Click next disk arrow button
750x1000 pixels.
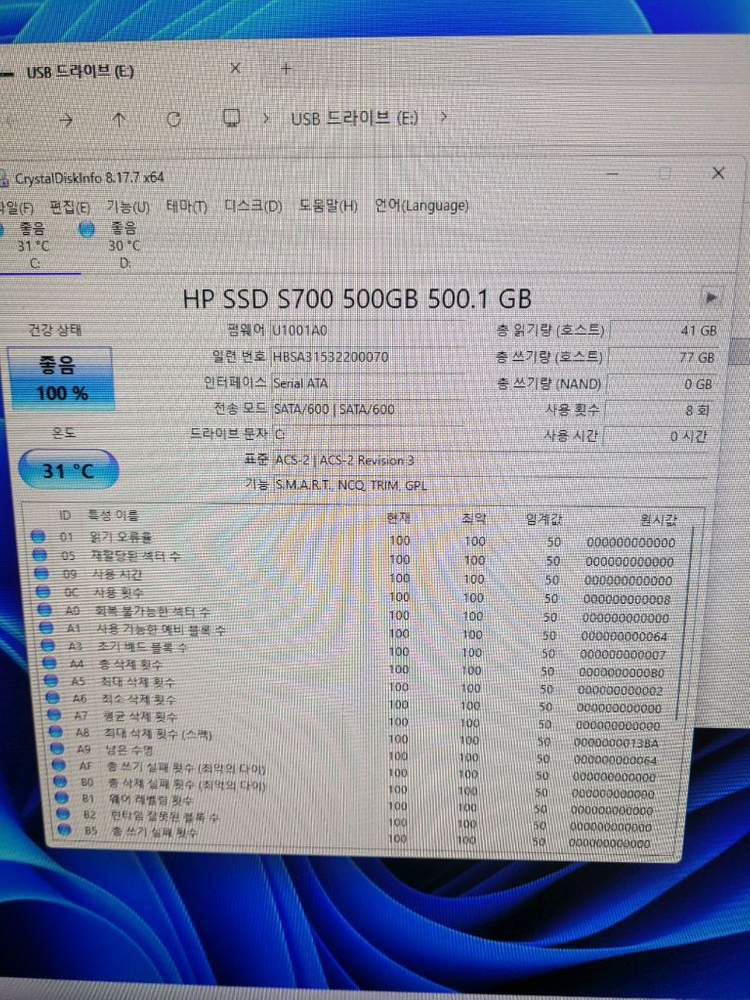711,297
